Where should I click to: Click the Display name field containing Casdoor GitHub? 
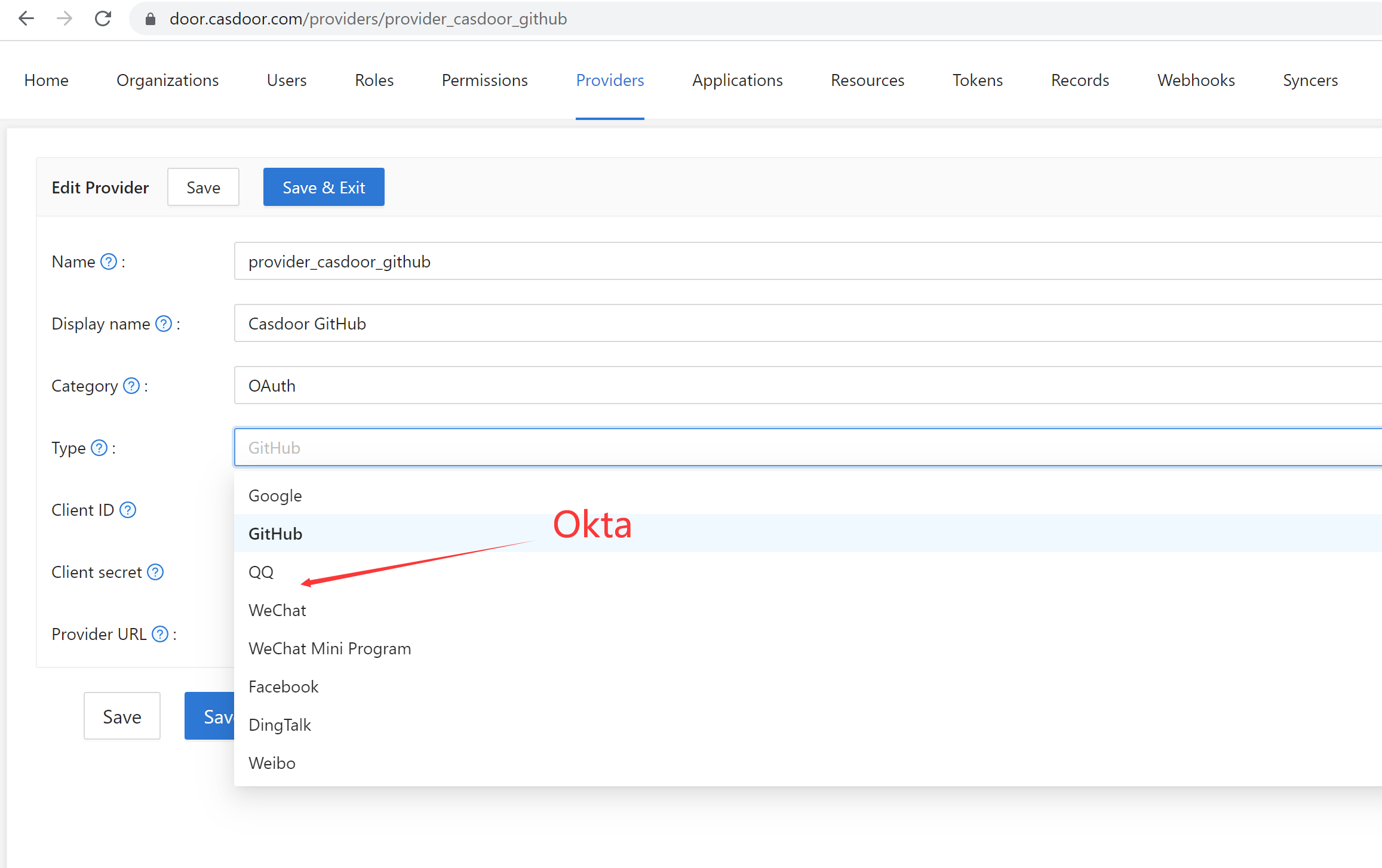point(538,323)
